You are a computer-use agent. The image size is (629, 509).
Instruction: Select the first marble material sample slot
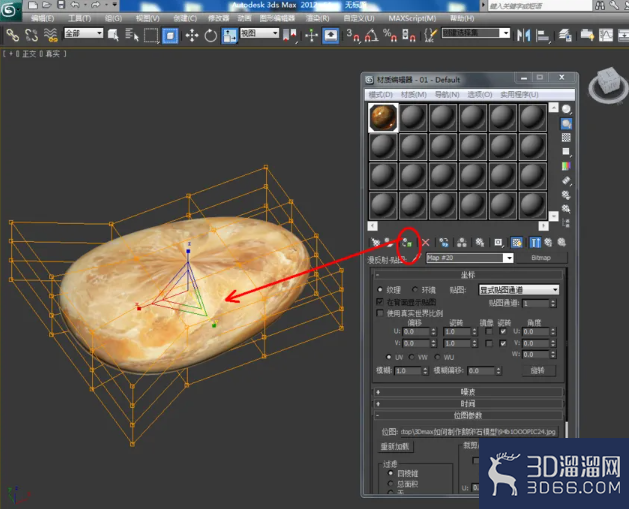tap(383, 117)
